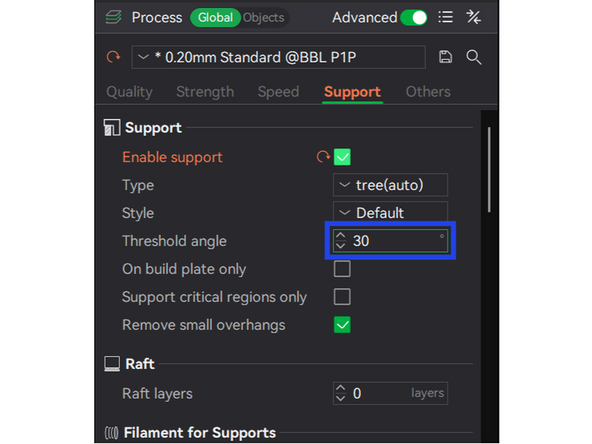Reset preset changes with the orange arrow
Image resolution: width=592 pixels, height=444 pixels.
[113, 57]
